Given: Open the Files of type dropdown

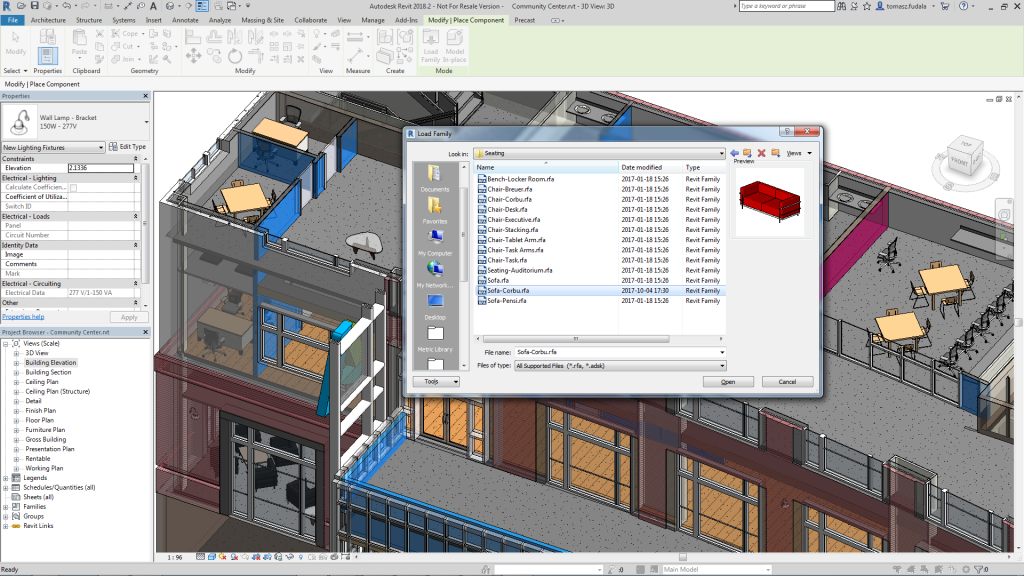Looking at the screenshot, I should coord(721,366).
